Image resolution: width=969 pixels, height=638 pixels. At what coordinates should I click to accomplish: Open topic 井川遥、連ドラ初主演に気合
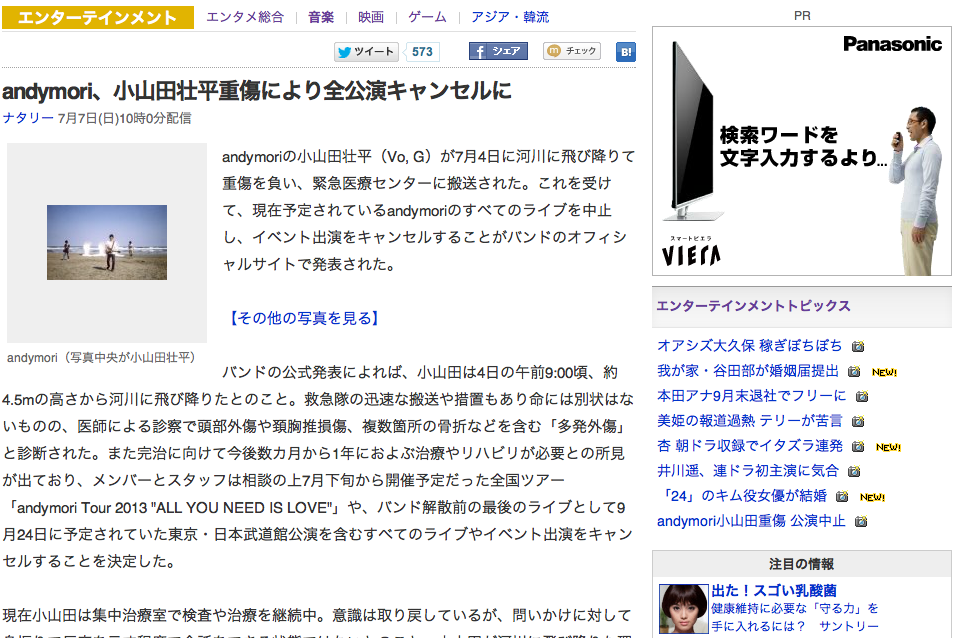click(748, 471)
